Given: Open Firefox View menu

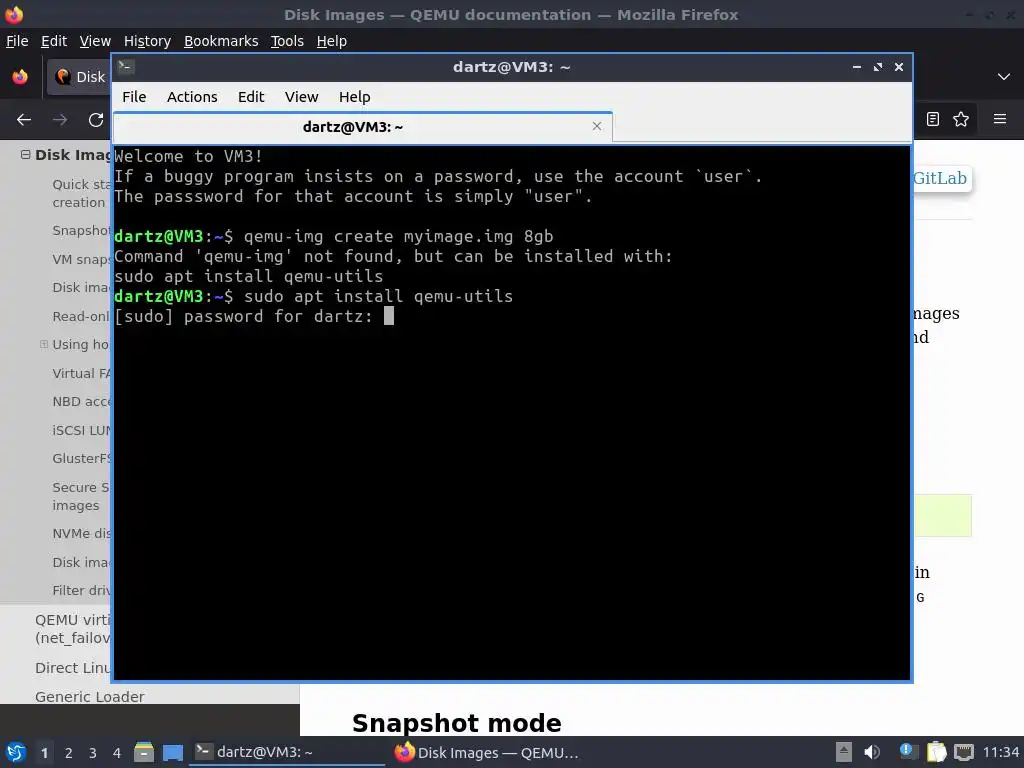Looking at the screenshot, I should (95, 41).
